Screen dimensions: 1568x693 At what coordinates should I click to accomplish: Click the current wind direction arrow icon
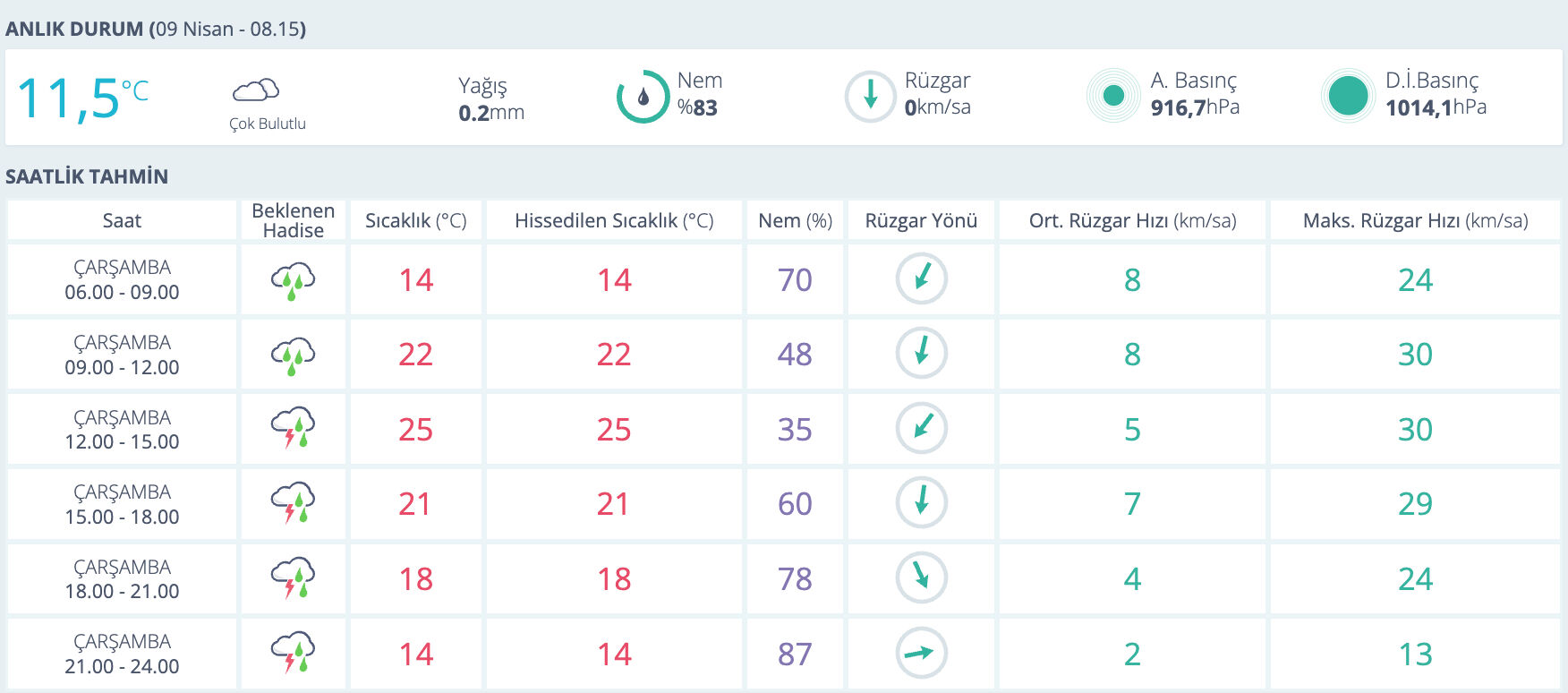coord(870,97)
